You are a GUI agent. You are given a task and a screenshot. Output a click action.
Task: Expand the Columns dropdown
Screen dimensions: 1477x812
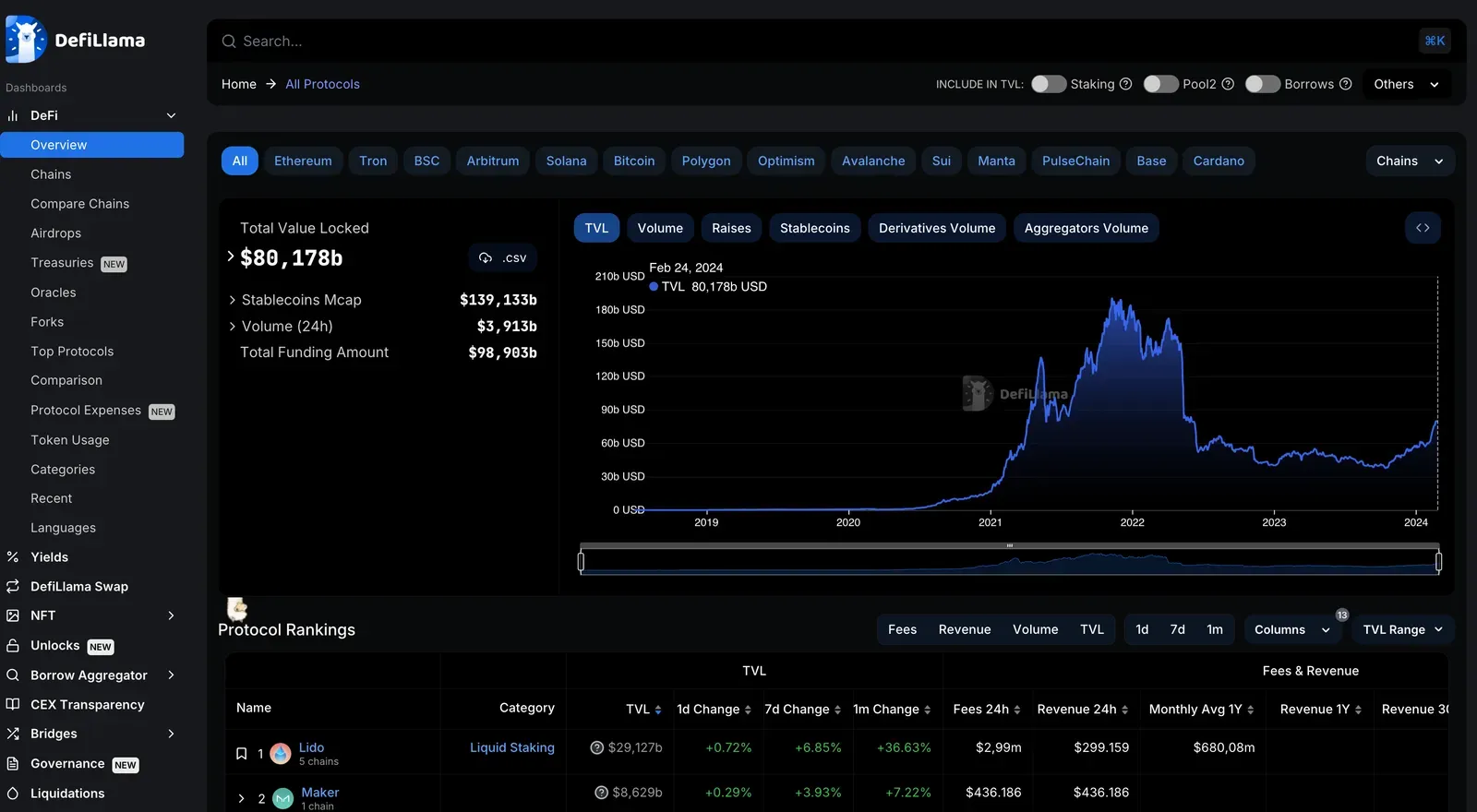[1292, 629]
